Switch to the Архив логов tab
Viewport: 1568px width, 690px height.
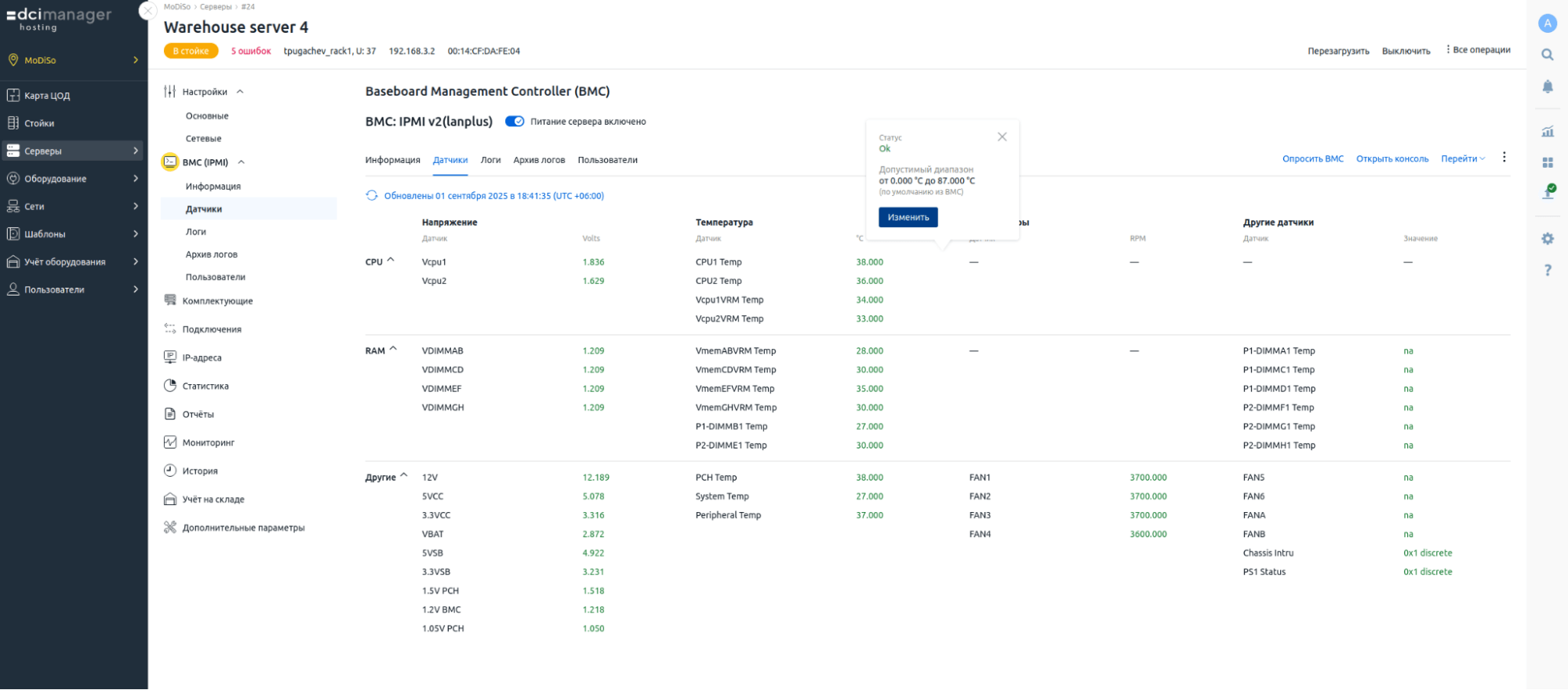click(539, 160)
